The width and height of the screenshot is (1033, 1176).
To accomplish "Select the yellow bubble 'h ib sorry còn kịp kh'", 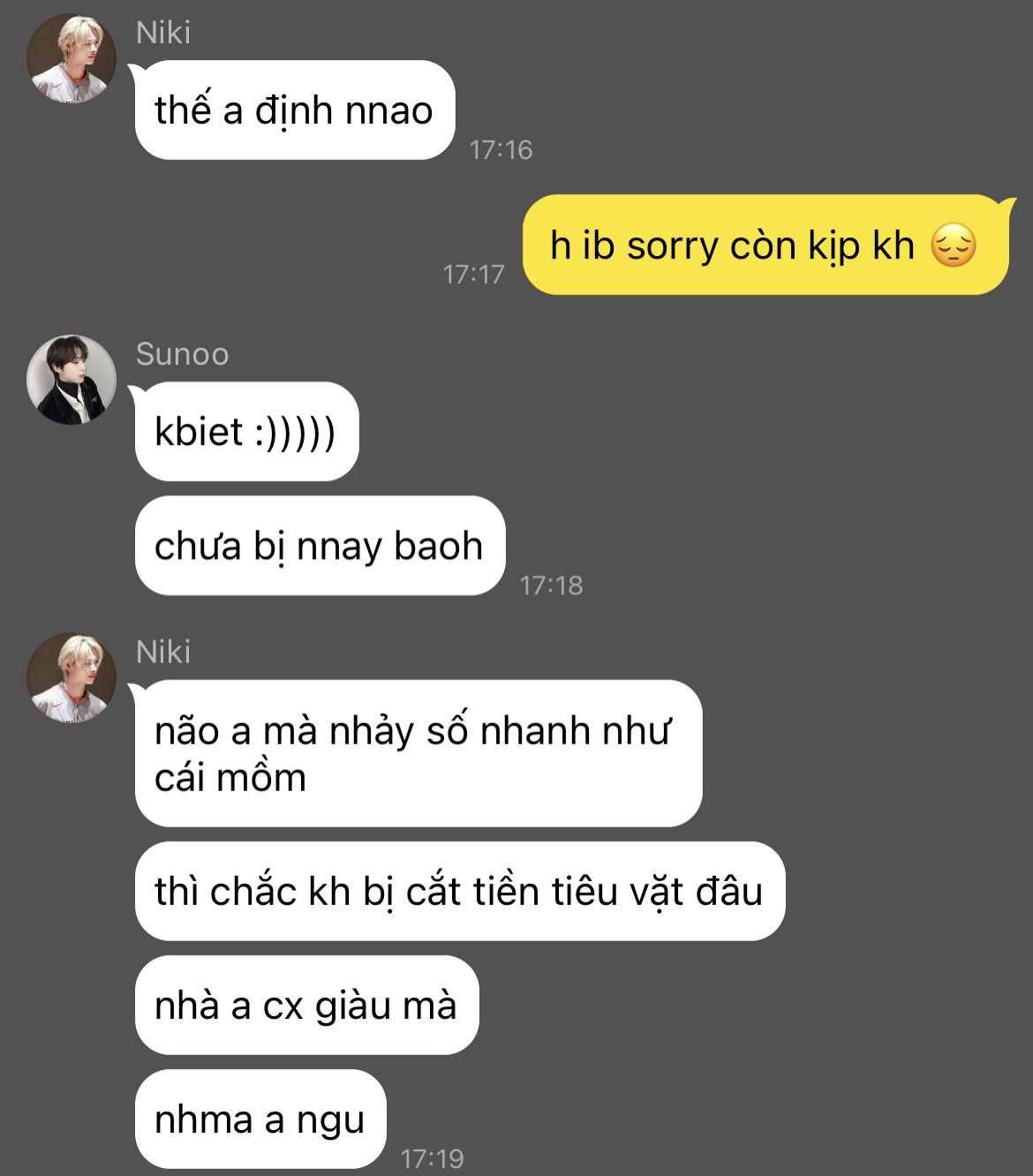I will pyautogui.click(x=765, y=245).
